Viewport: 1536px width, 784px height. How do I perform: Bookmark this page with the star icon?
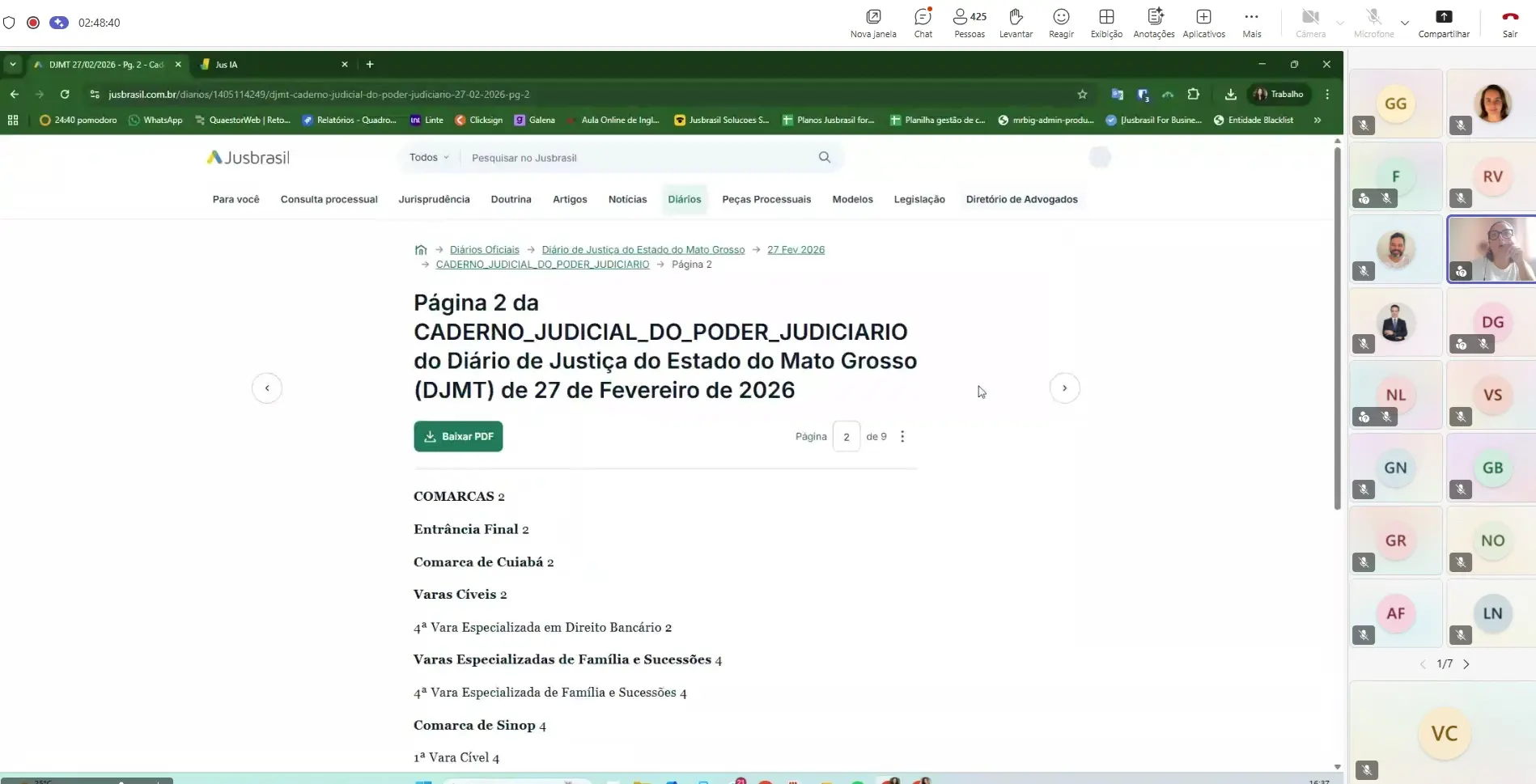tap(1082, 95)
